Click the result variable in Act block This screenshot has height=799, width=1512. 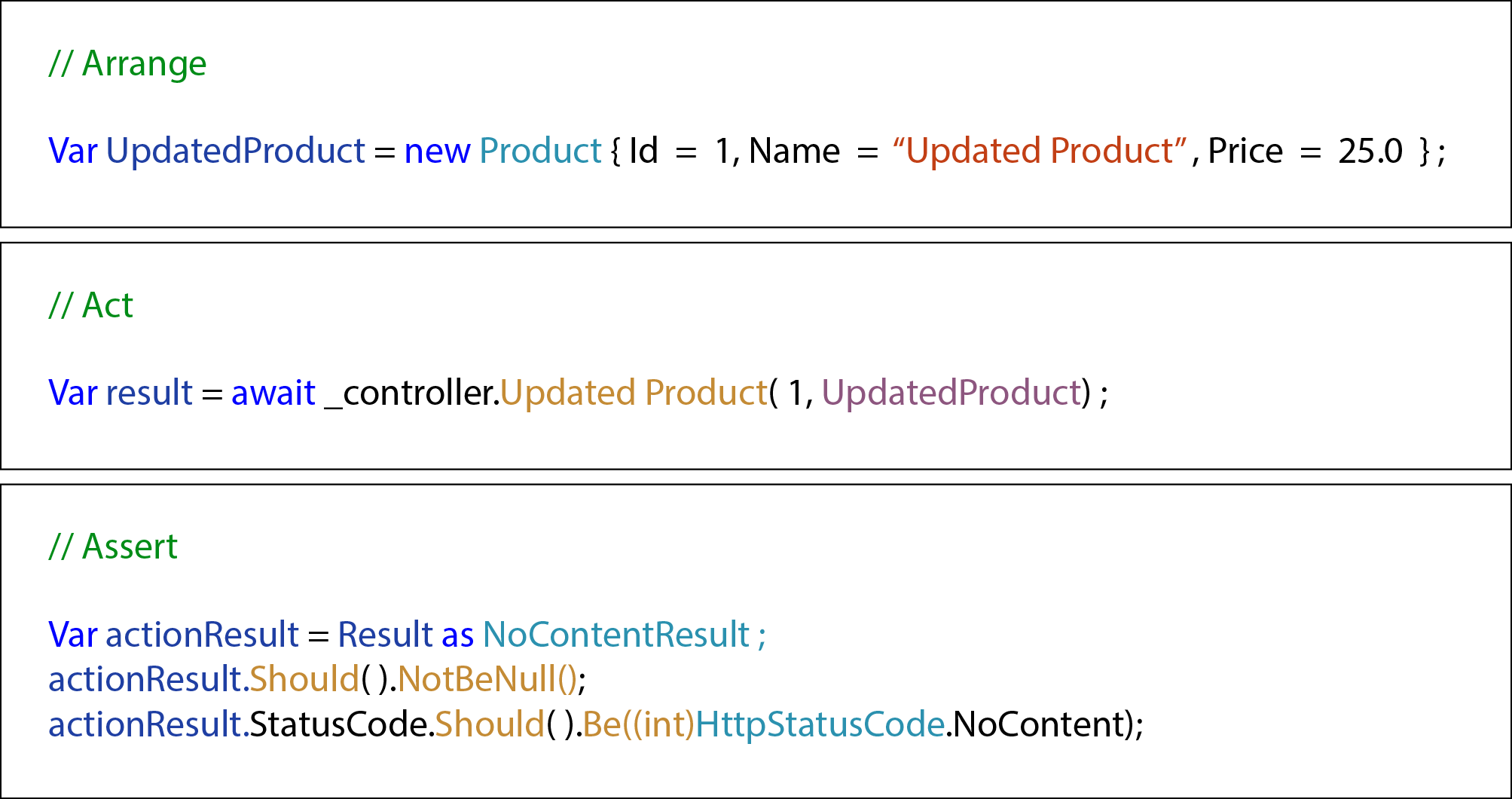click(149, 393)
